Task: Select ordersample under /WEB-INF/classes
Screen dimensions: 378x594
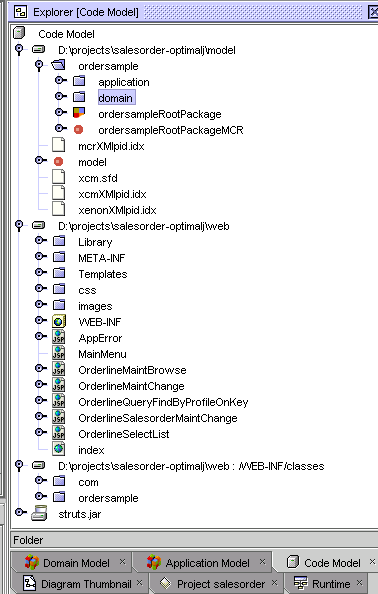Action: point(108,498)
